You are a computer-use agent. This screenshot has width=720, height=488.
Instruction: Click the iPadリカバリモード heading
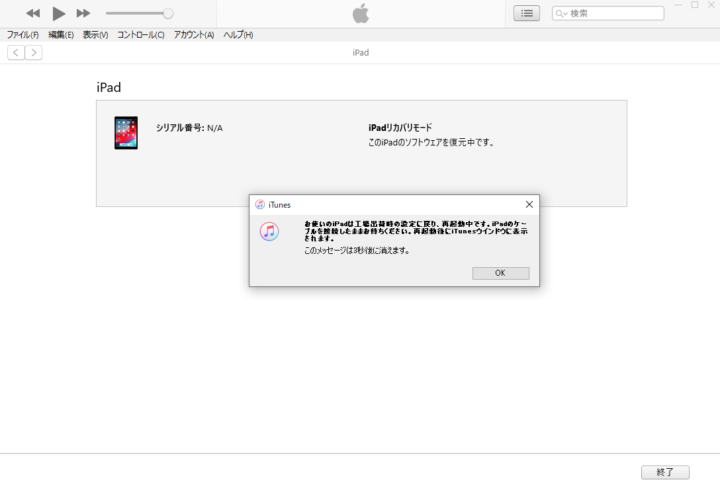tap(400, 128)
